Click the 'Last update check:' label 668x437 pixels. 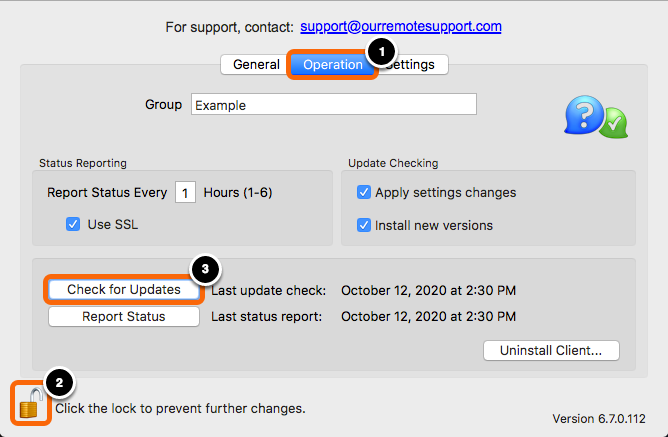(268, 290)
